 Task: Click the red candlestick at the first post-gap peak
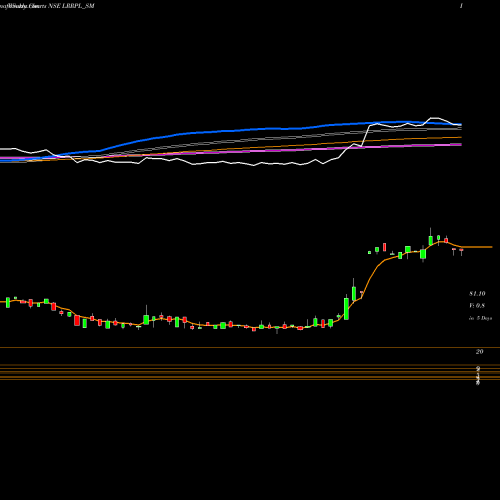click(x=384, y=247)
